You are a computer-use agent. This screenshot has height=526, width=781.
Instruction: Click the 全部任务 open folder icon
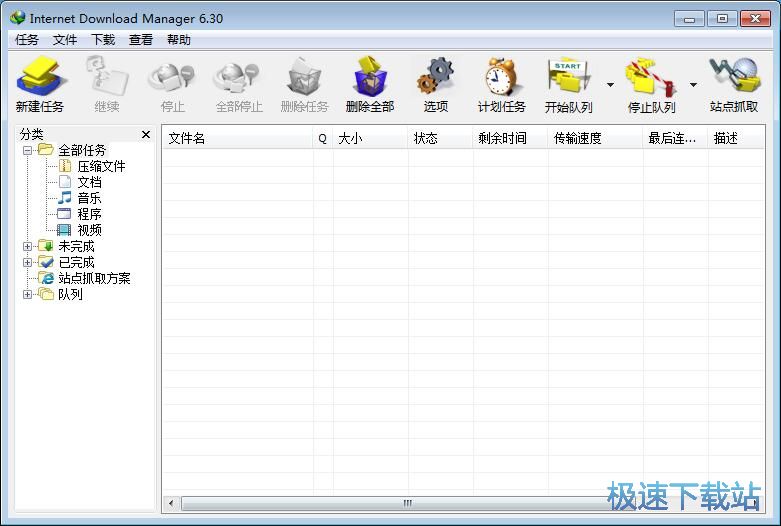click(46, 149)
